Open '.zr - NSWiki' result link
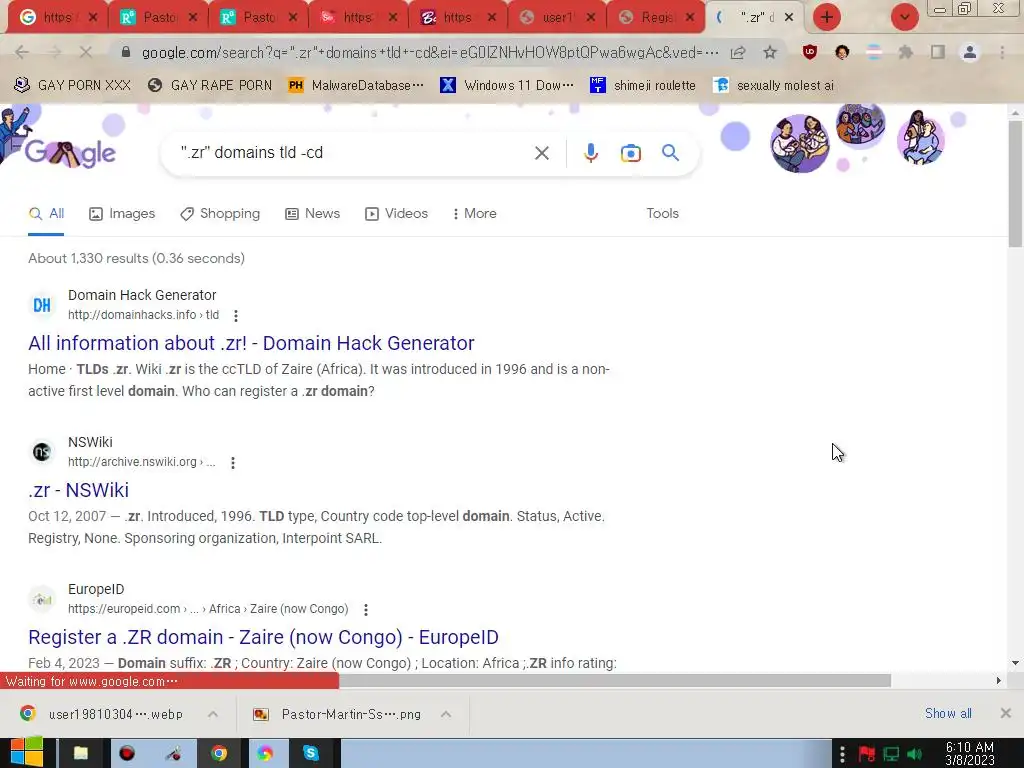The height and width of the screenshot is (768, 1024). (x=78, y=490)
